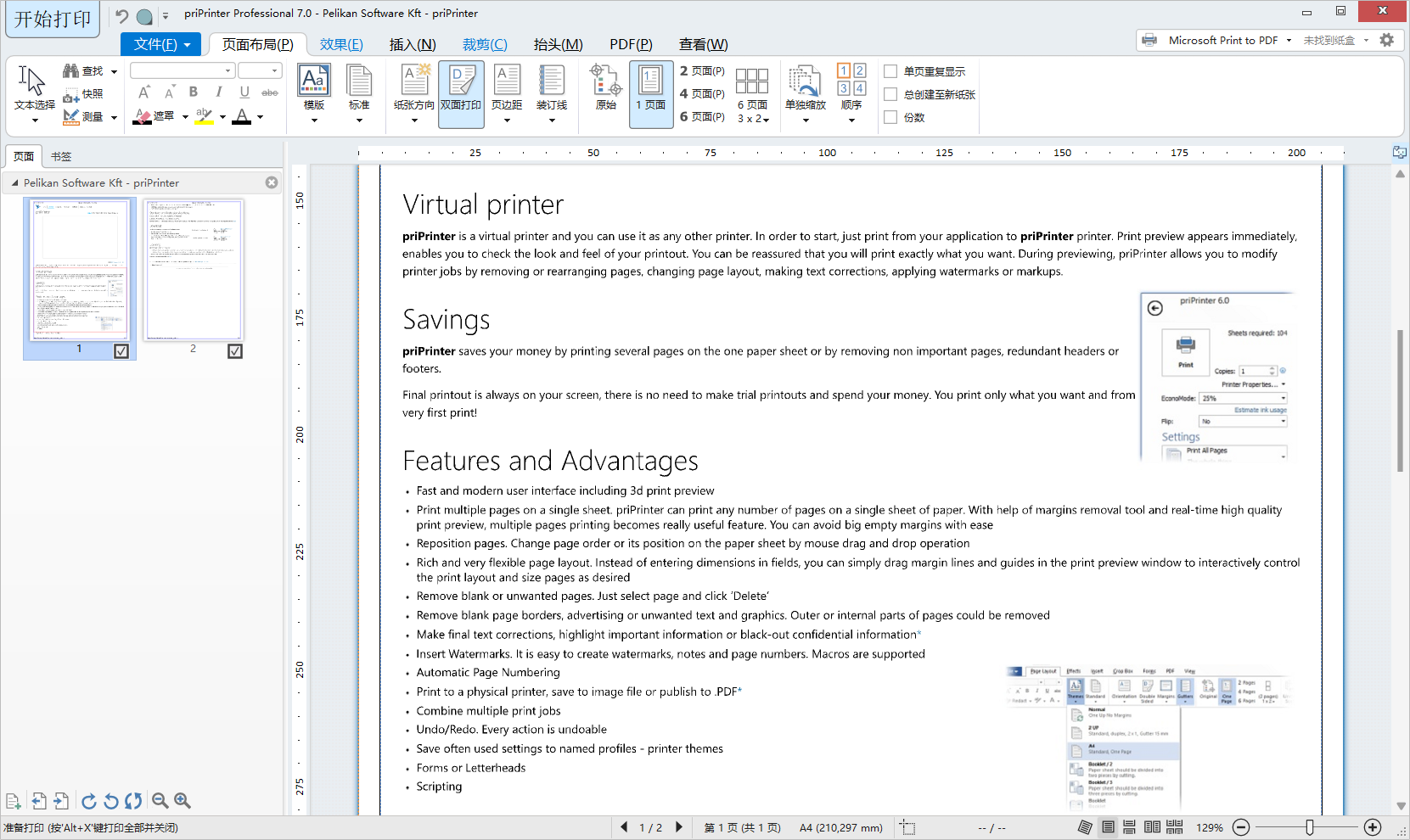Screen dimensions: 1410x840
Task: Select the page 2 thumbnail
Action: (194, 271)
